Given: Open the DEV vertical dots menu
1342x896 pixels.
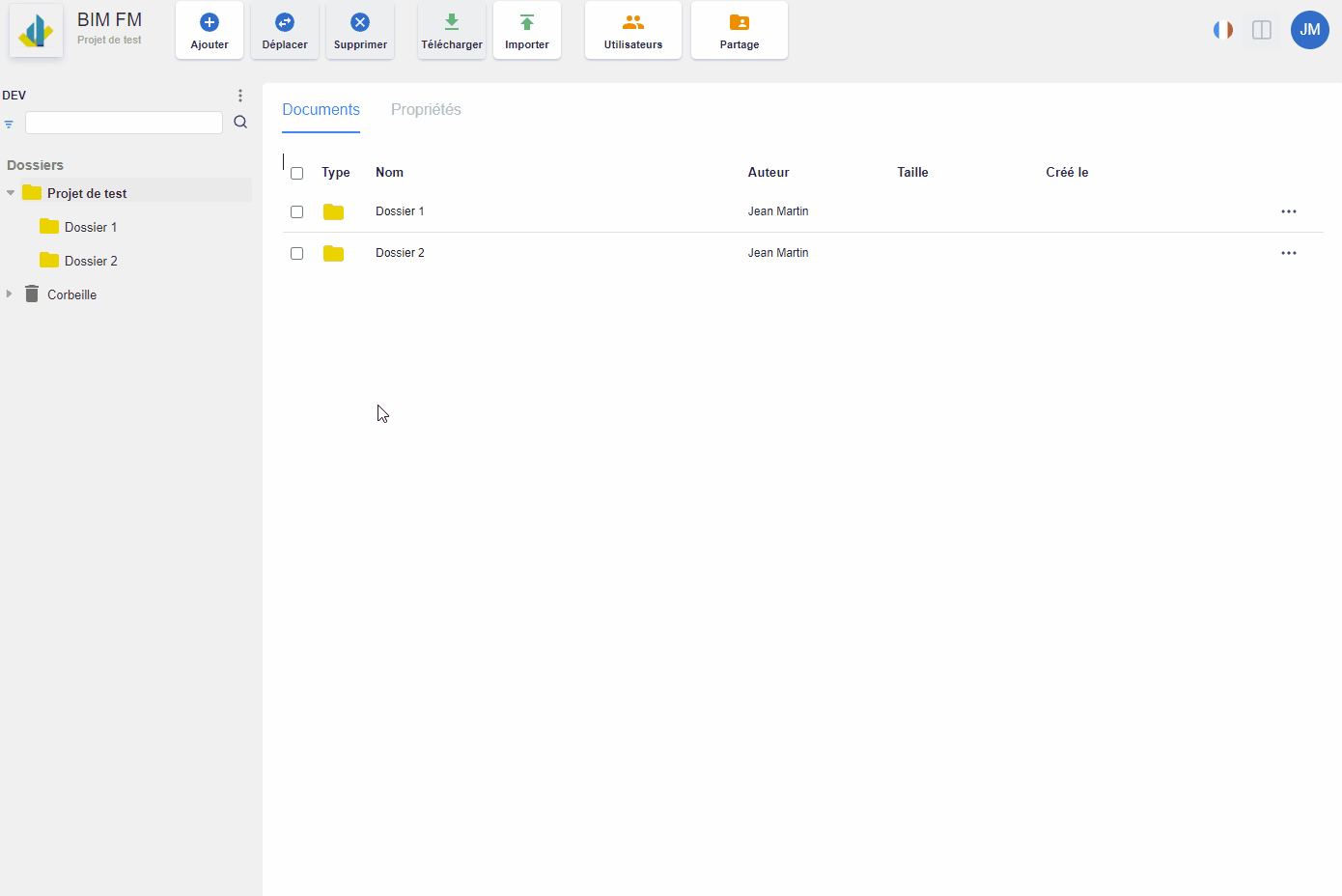Looking at the screenshot, I should pyautogui.click(x=240, y=96).
